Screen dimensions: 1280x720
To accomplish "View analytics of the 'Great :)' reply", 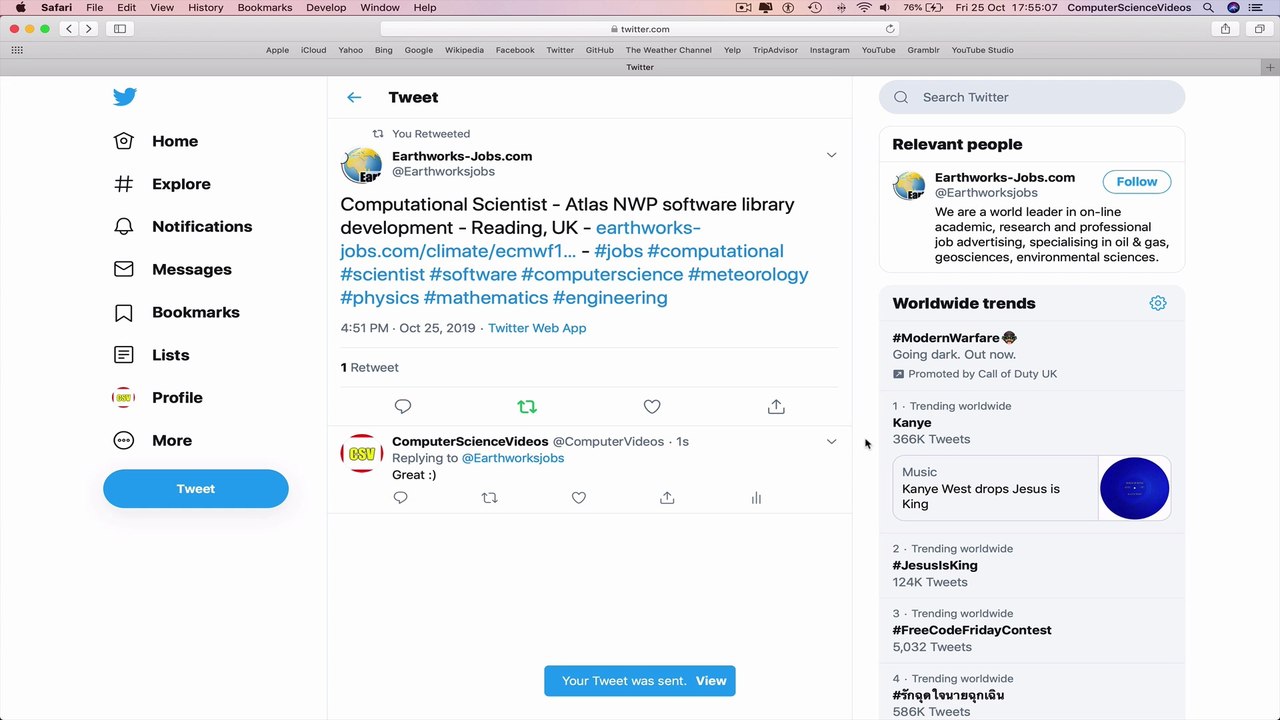I will 756,498.
